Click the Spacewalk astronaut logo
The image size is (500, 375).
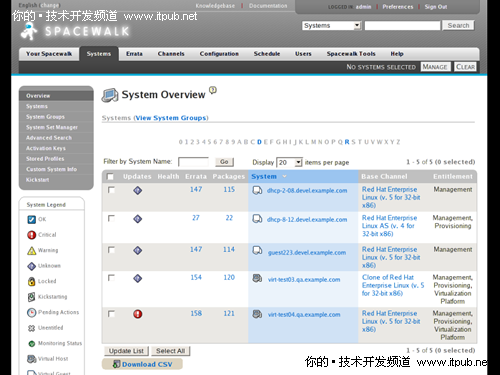(x=29, y=32)
